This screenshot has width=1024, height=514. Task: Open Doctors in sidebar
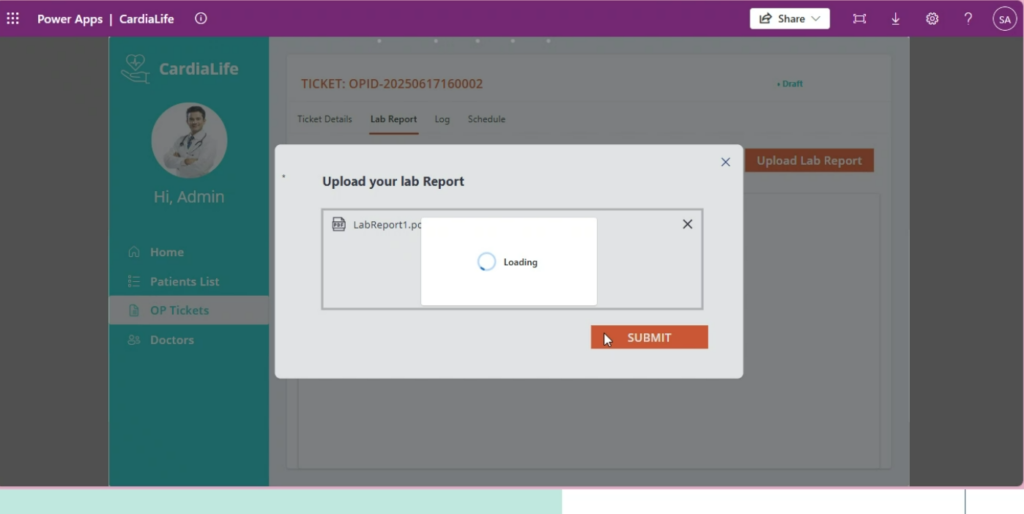coord(172,340)
